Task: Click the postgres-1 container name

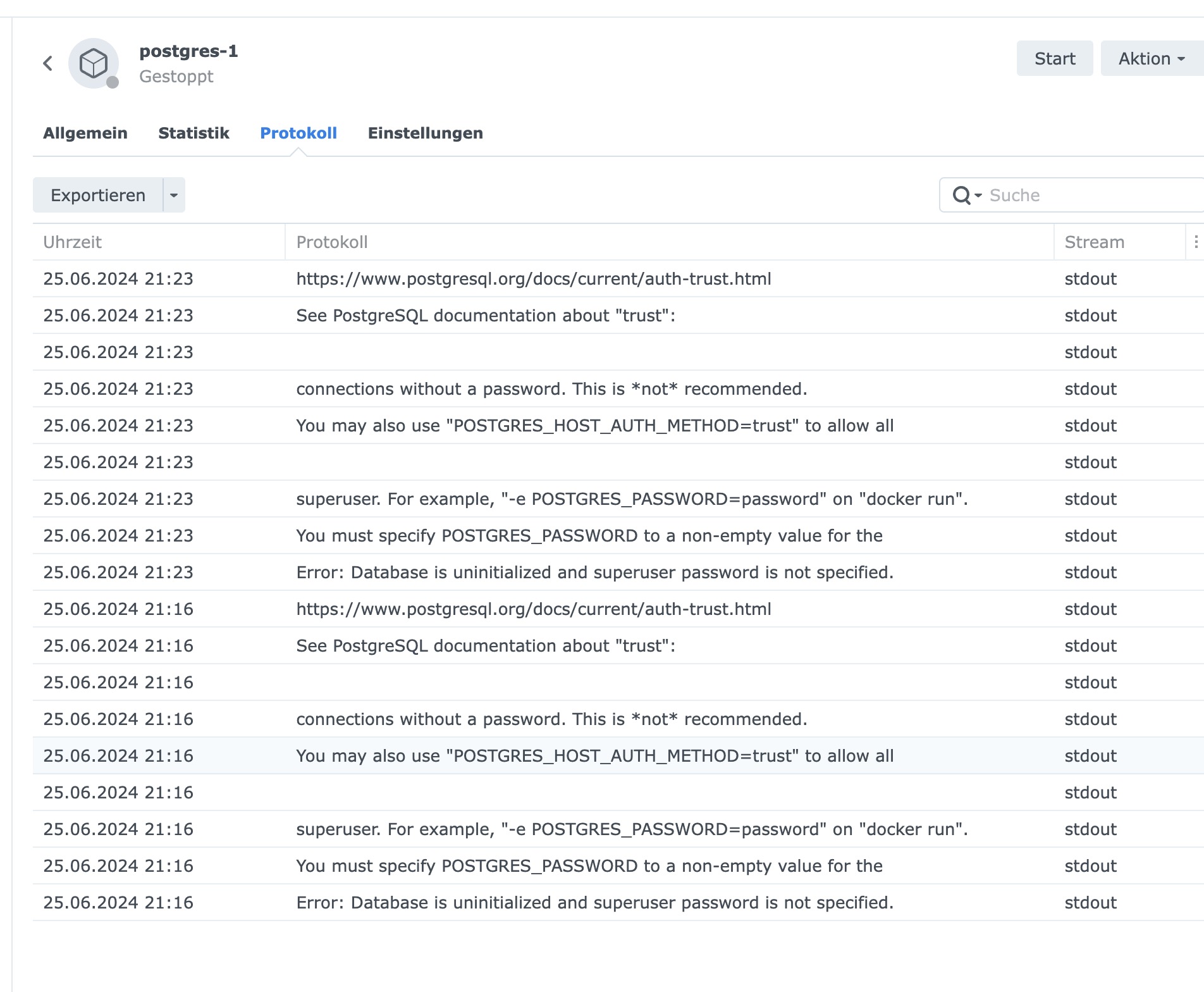Action: click(188, 51)
